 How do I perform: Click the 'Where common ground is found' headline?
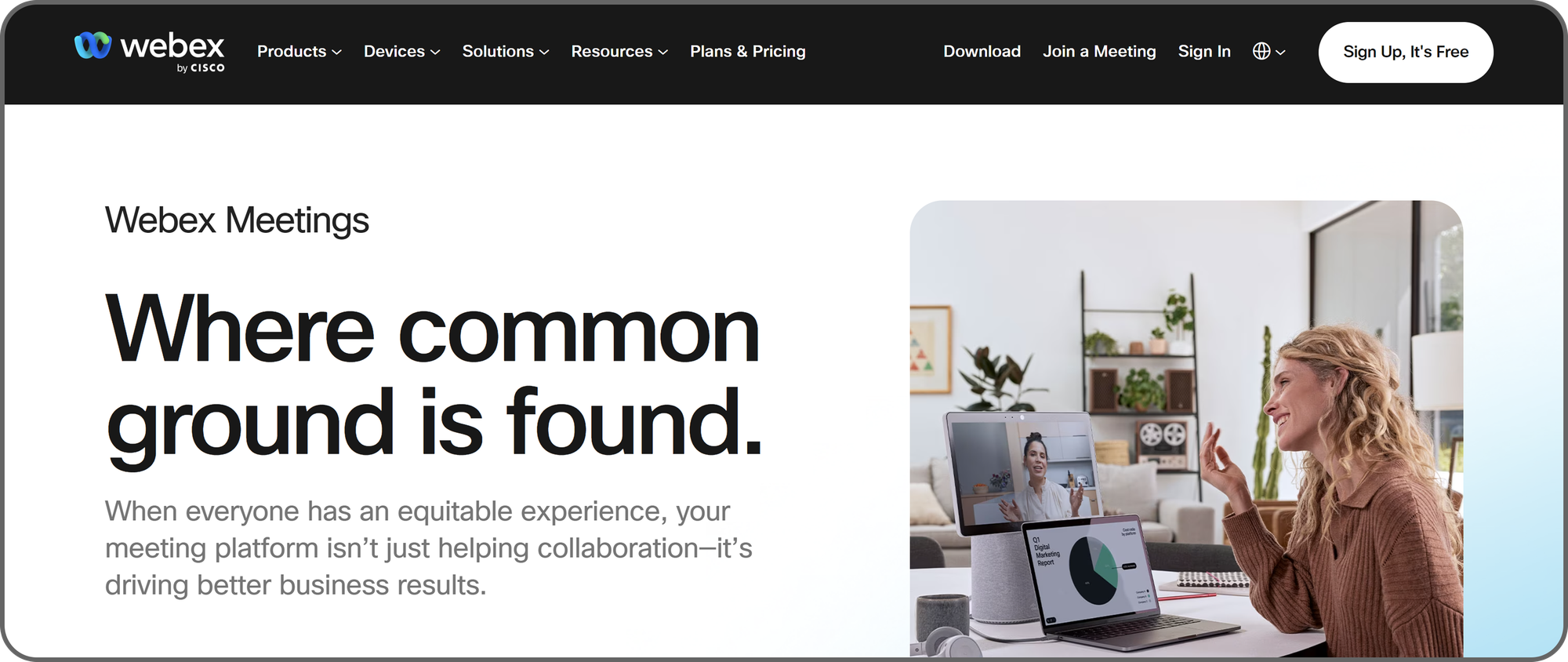[x=434, y=375]
